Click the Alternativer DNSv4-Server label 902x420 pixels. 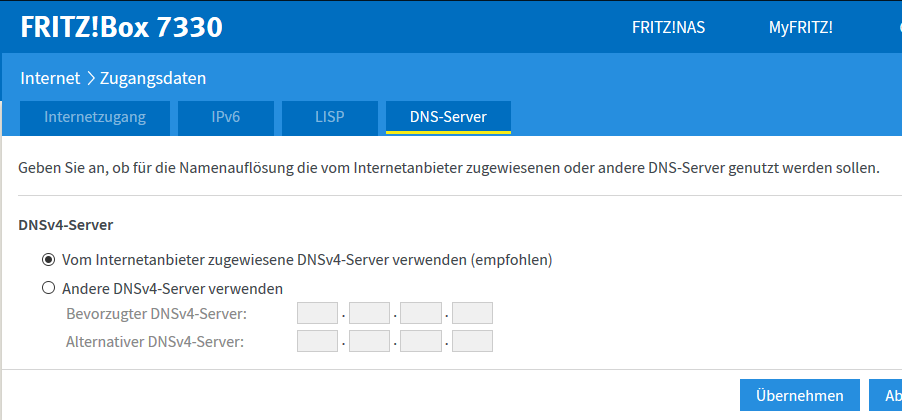(155, 342)
